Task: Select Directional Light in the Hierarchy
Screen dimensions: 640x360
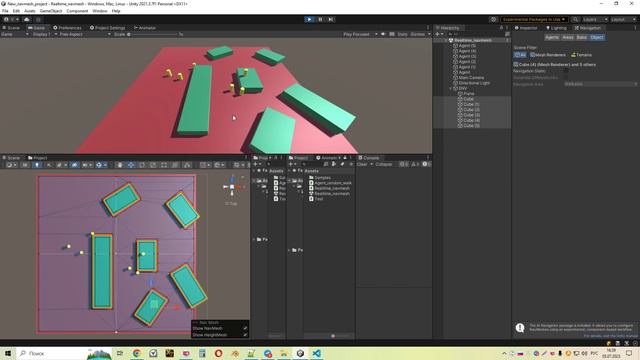Action: tap(473, 83)
